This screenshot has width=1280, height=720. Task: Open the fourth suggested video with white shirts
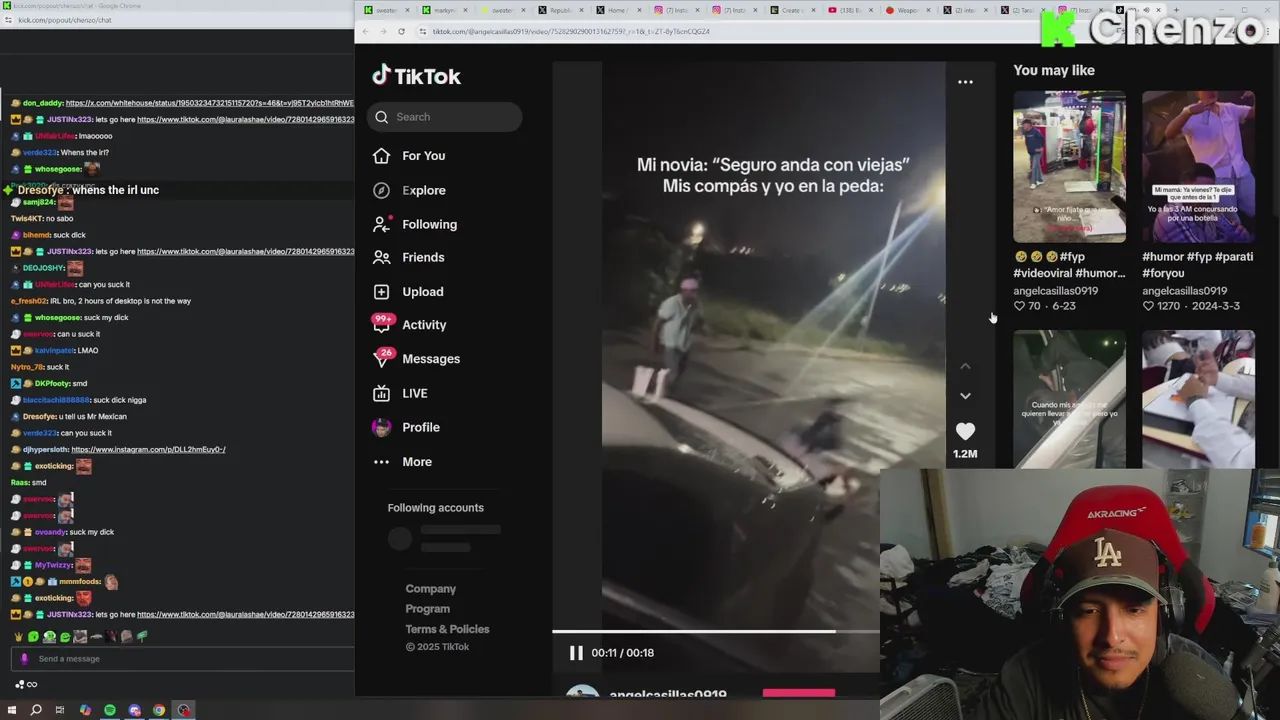(1198, 399)
